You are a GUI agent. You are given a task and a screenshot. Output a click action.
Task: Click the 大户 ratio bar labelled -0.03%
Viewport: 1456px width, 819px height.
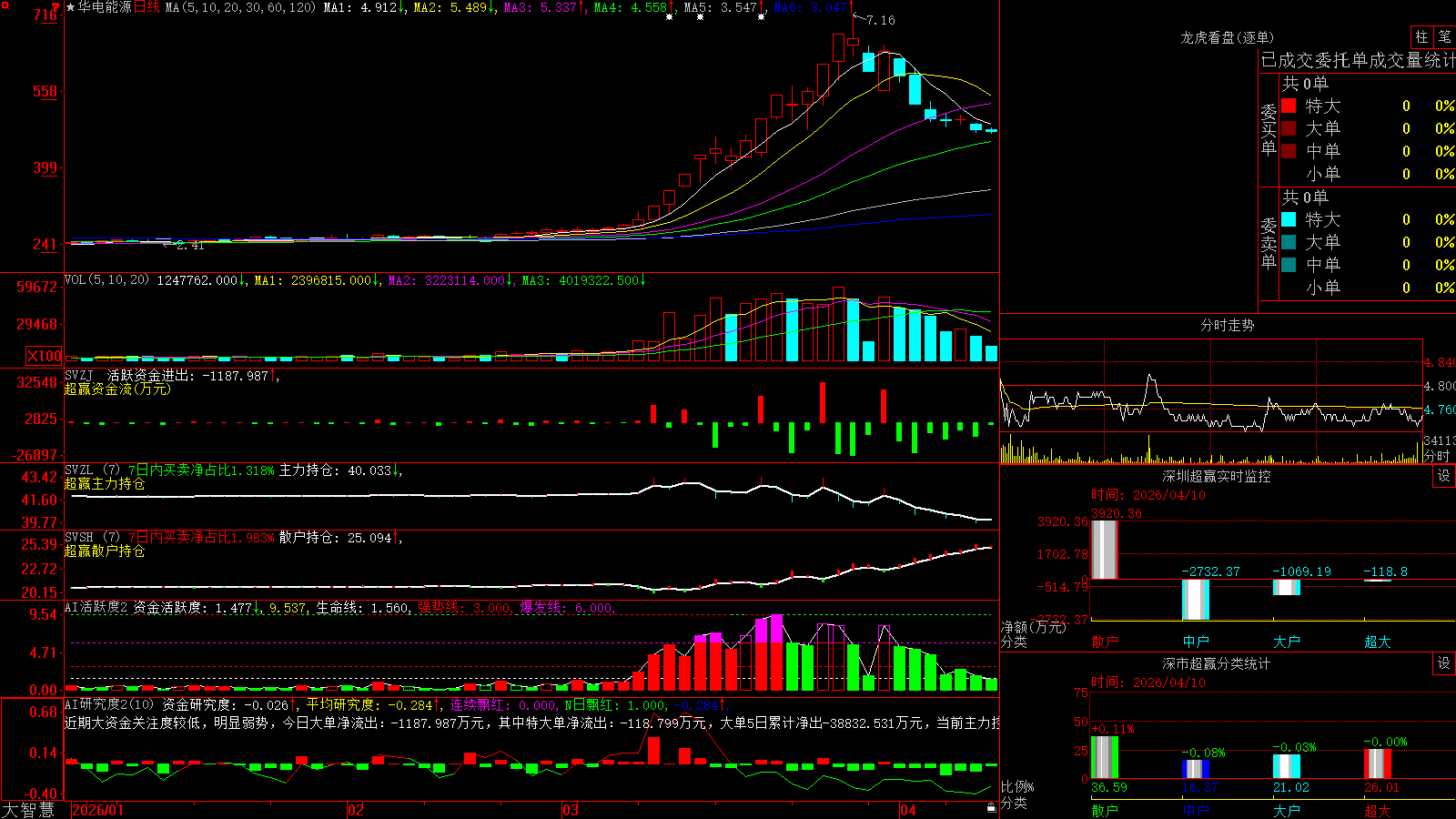tap(1287, 766)
